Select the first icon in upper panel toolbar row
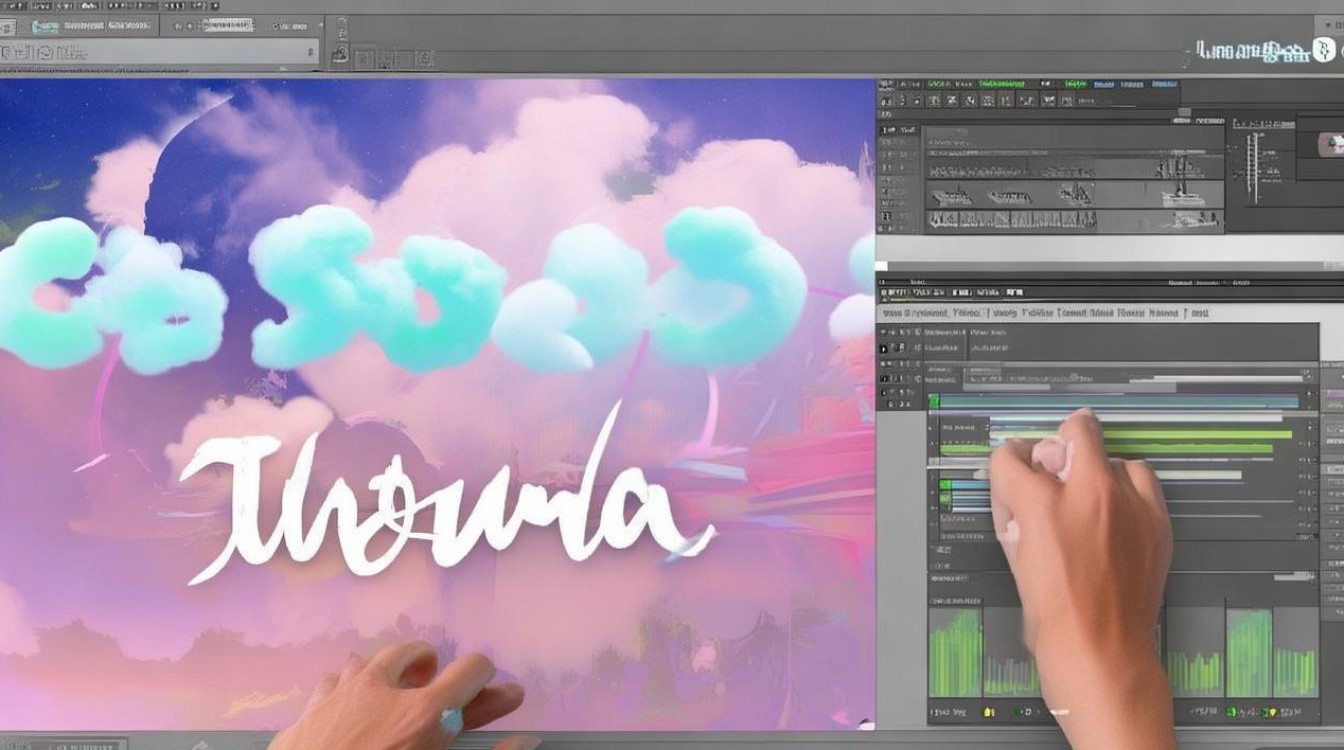The image size is (1344, 750). pos(886,101)
